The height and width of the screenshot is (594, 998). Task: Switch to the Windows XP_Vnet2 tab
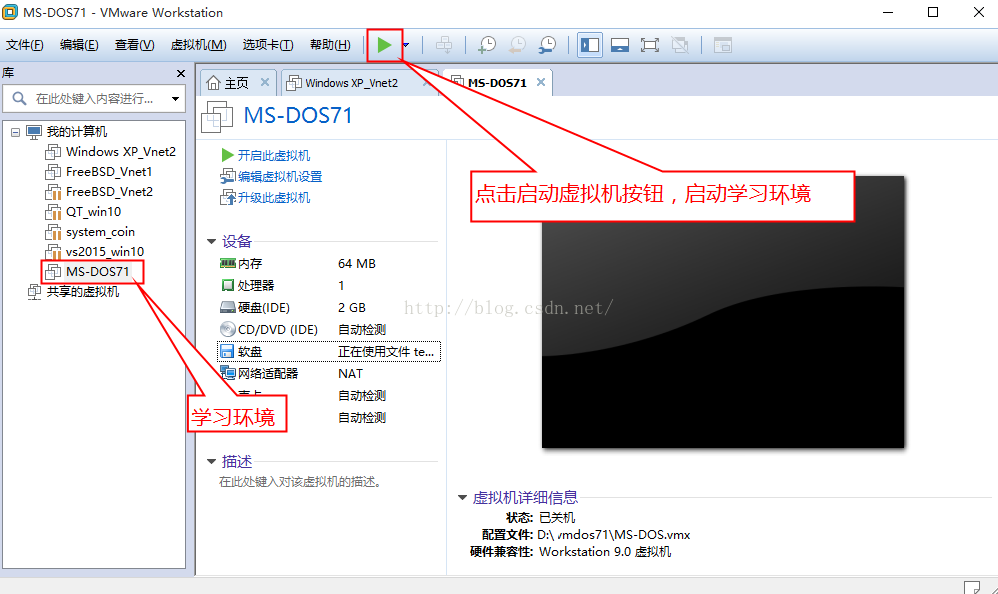tap(351, 83)
